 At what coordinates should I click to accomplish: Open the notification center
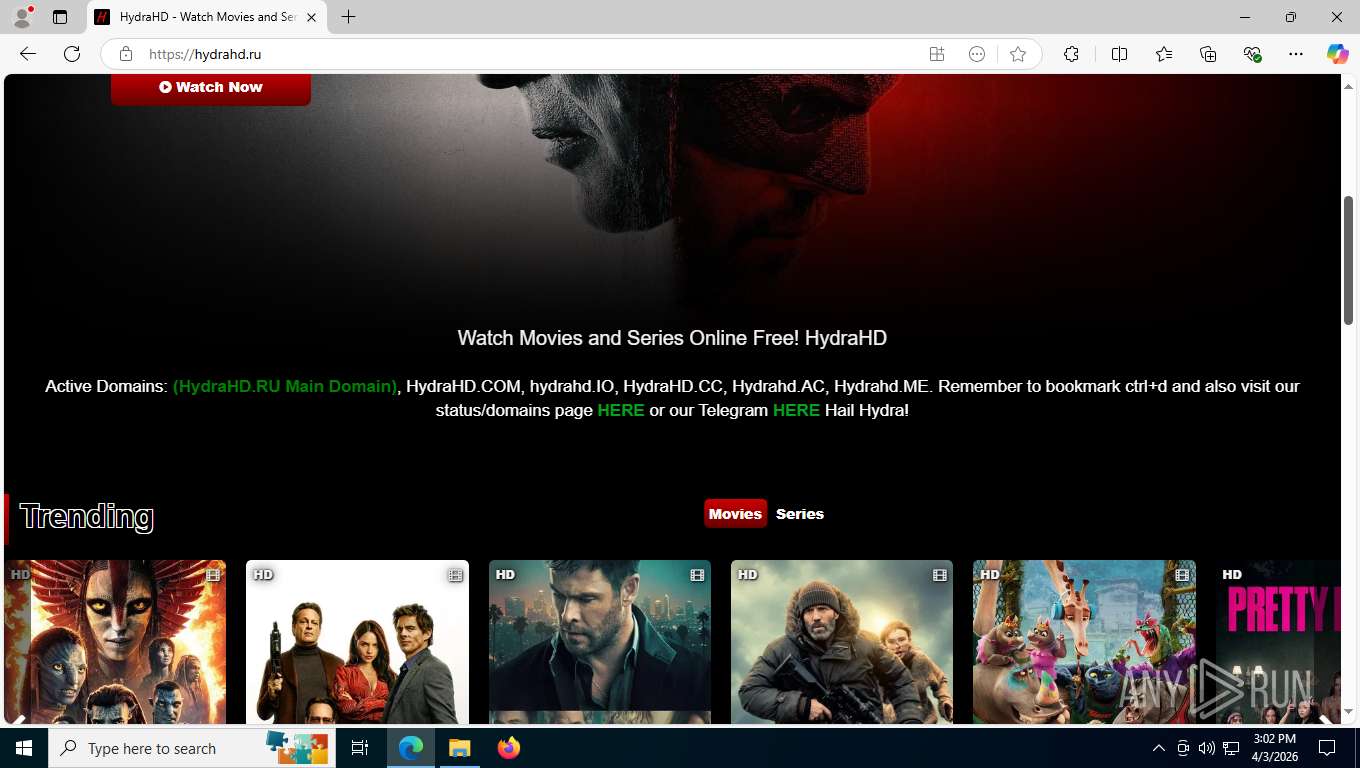(1327, 748)
